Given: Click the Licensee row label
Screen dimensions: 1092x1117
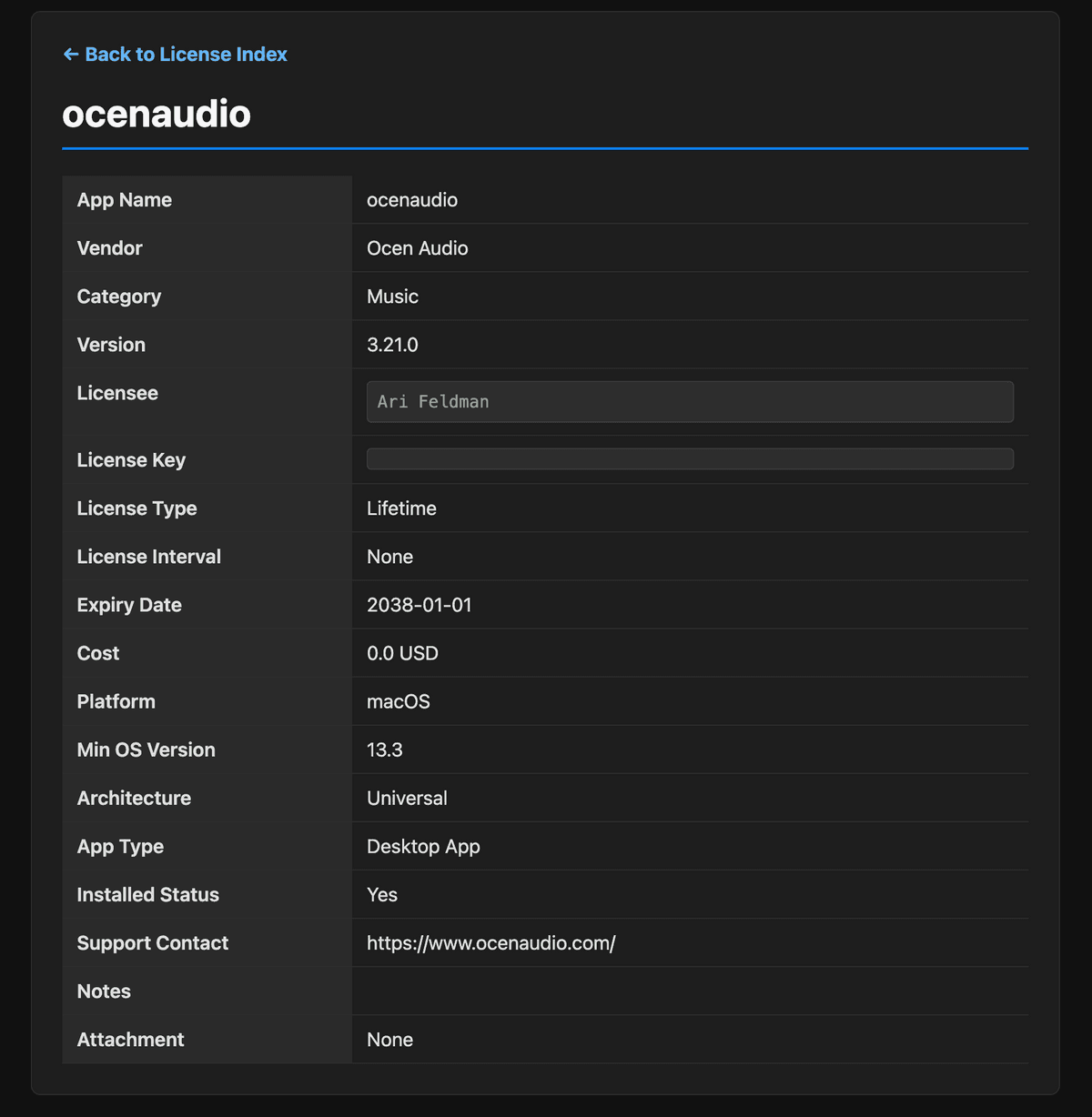Looking at the screenshot, I should pyautogui.click(x=117, y=393).
